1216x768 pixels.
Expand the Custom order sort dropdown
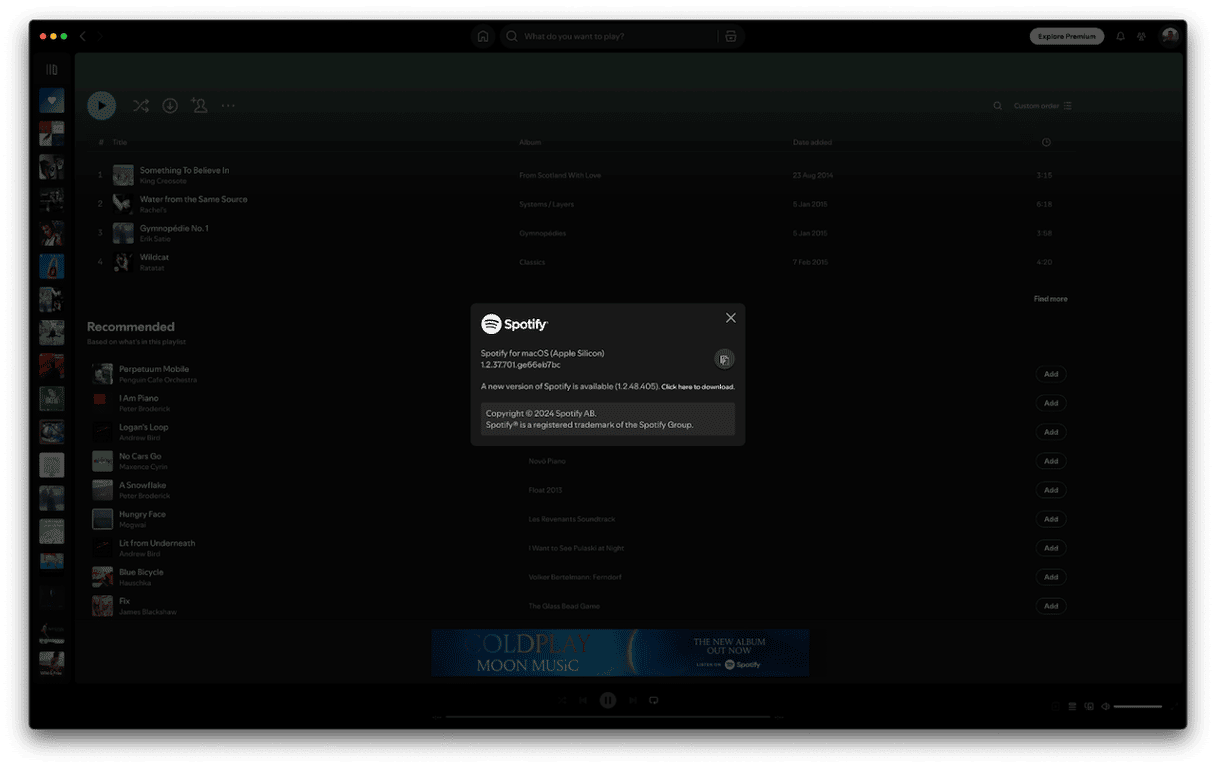1042,106
